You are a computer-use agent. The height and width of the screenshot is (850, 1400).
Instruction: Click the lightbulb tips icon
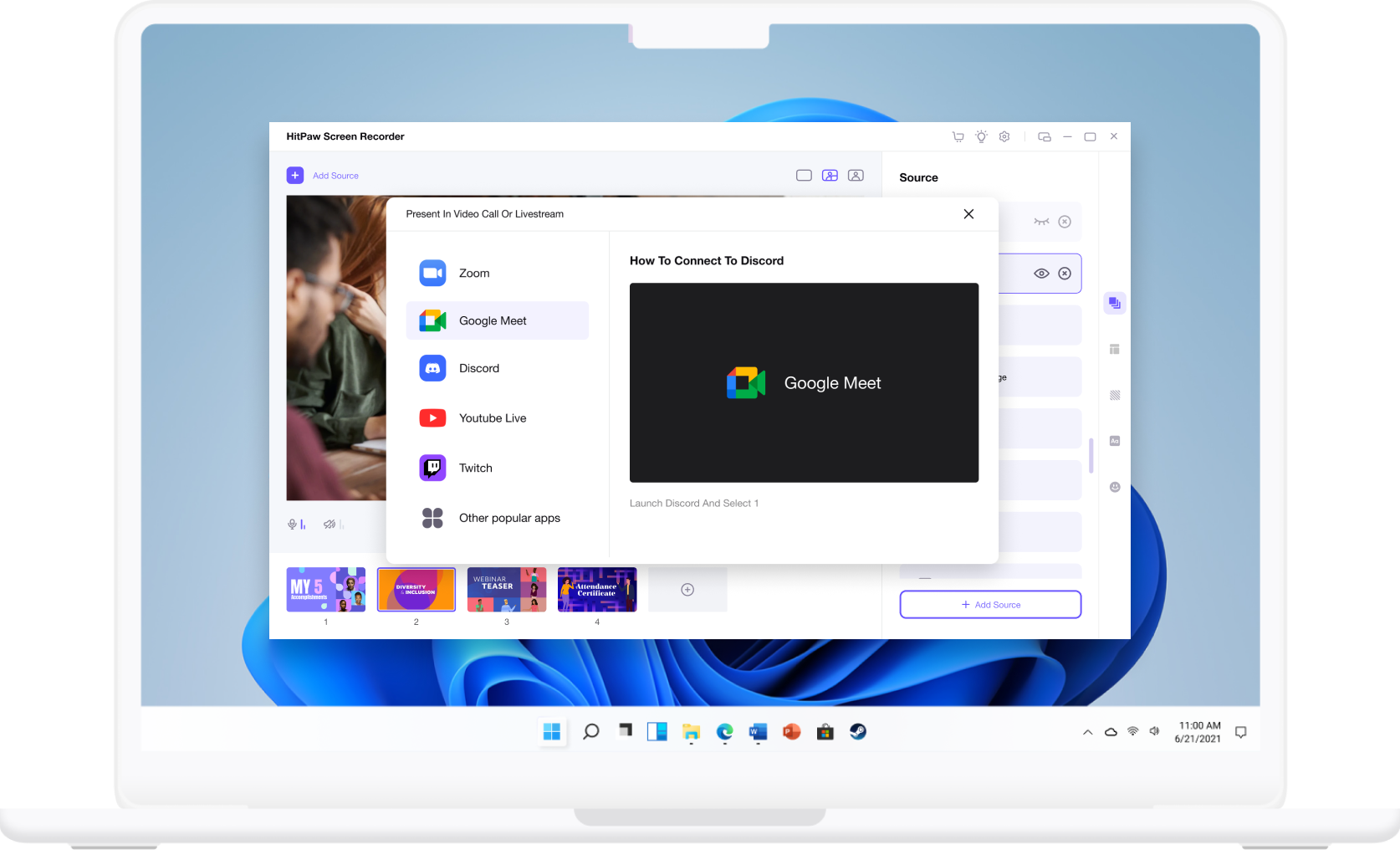[x=981, y=136]
